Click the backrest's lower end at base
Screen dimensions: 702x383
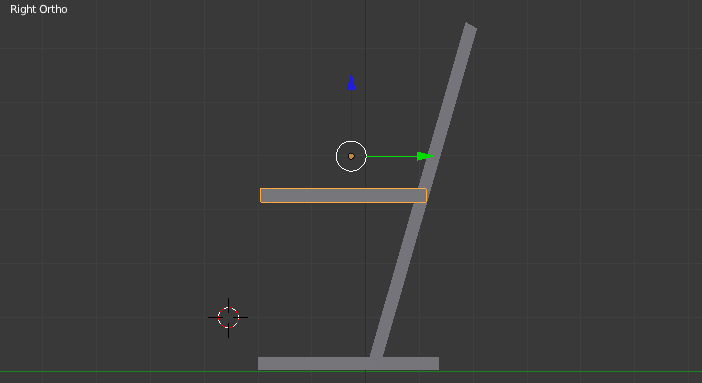[377, 353]
